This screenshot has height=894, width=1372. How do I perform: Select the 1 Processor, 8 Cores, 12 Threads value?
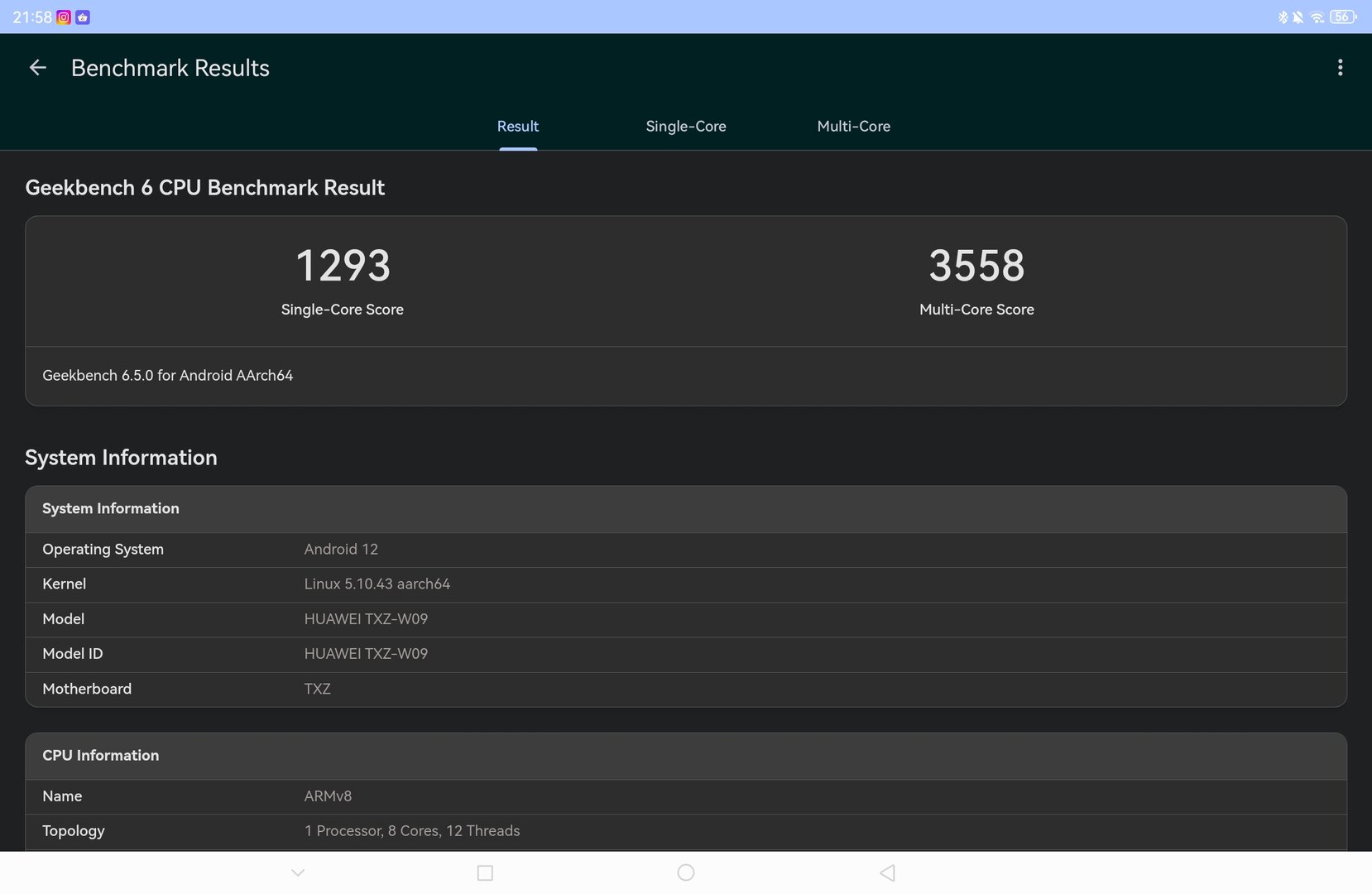[x=412, y=831]
